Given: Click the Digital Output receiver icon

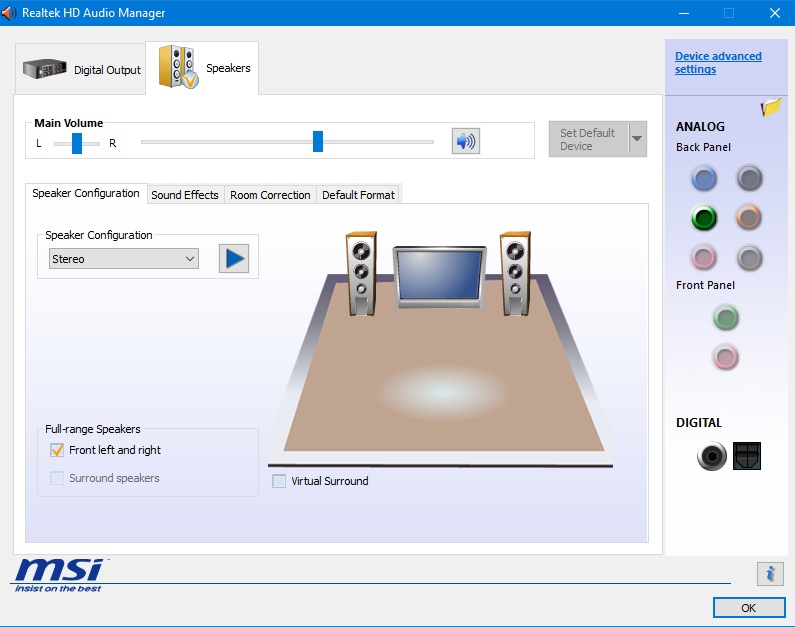Looking at the screenshot, I should tap(45, 69).
